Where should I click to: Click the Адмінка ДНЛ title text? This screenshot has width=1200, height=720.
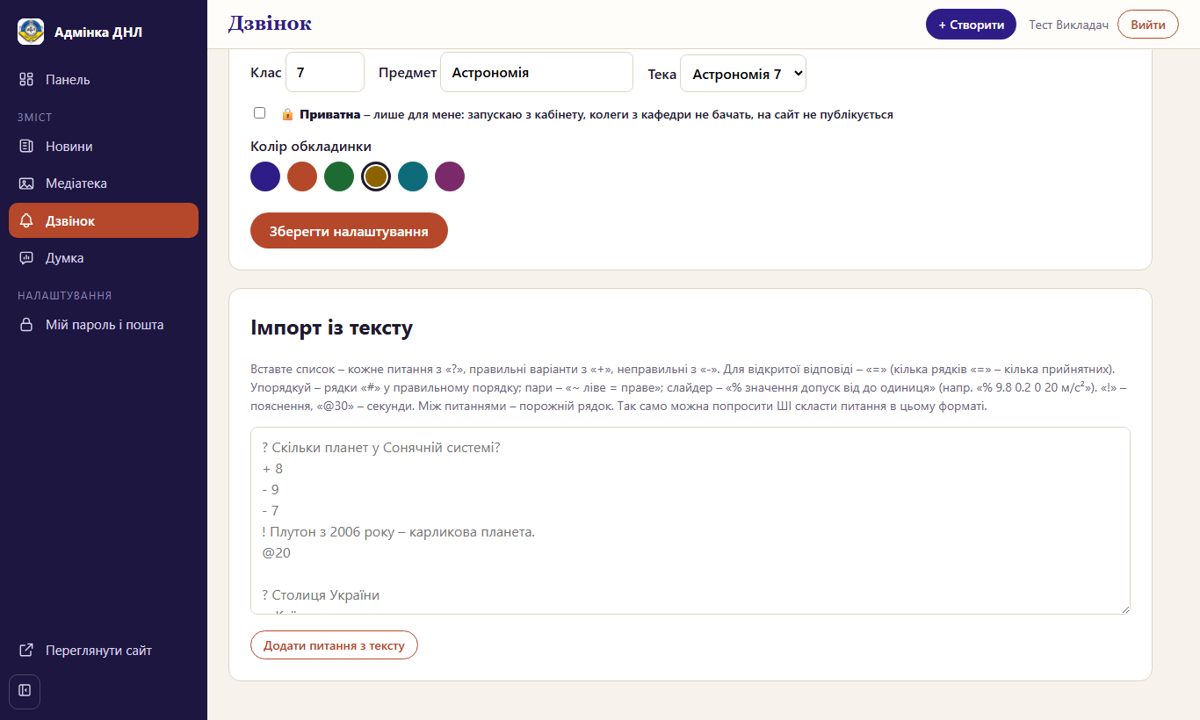pos(98,32)
